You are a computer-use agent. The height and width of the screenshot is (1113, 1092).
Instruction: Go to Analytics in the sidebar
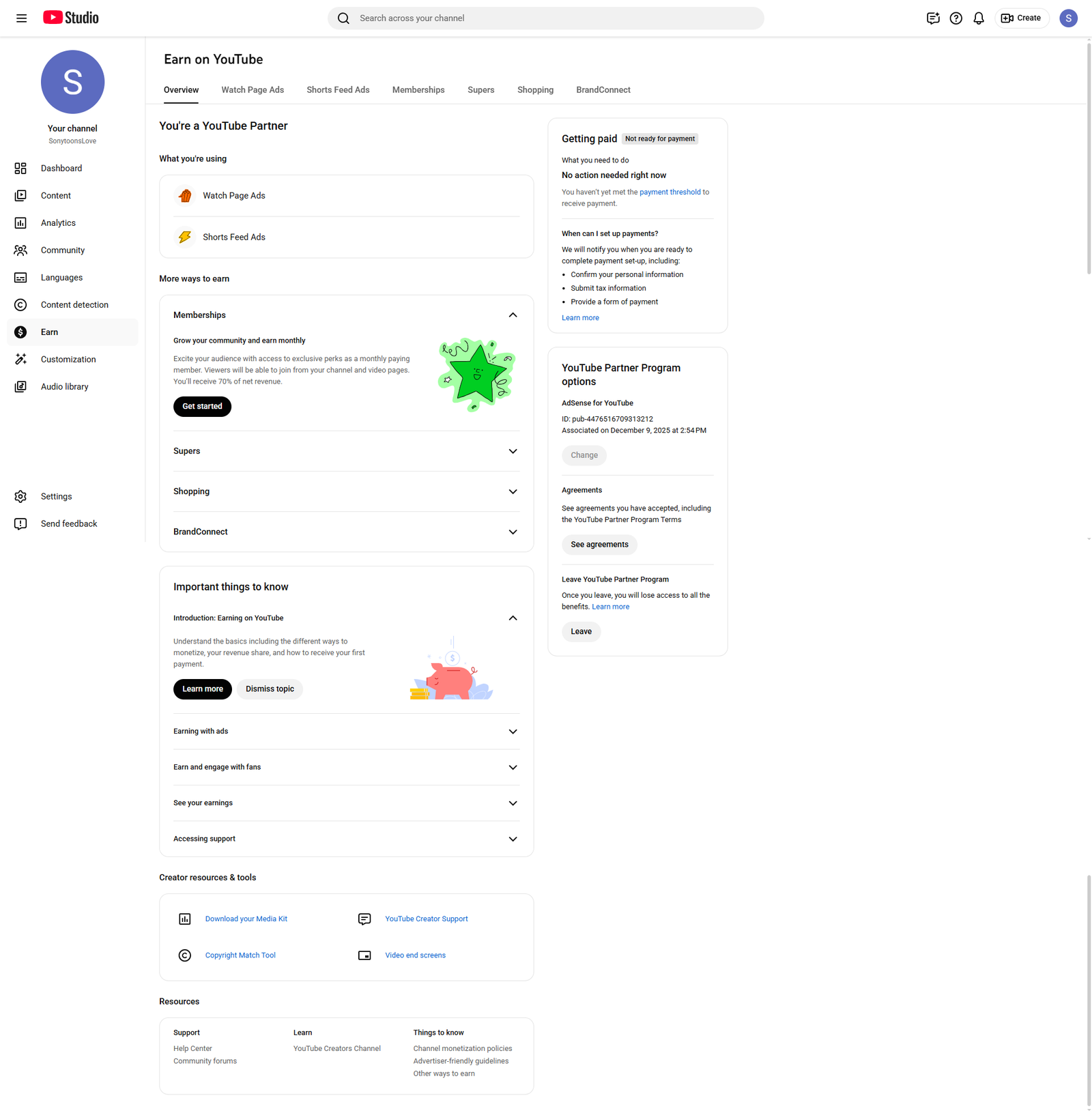tap(58, 223)
